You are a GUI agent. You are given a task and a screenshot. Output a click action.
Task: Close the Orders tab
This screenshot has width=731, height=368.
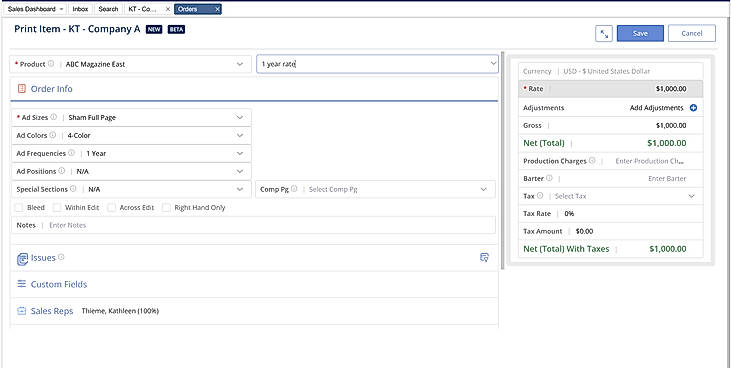(217, 9)
